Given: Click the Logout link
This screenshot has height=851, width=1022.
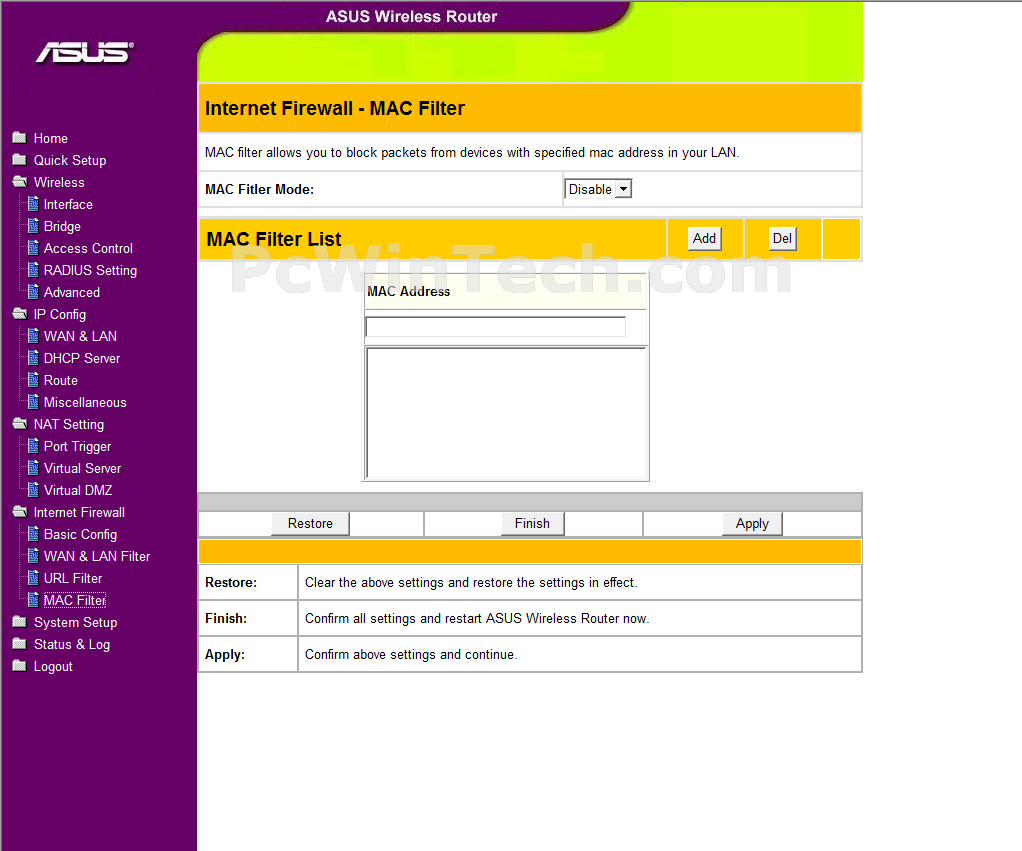Looking at the screenshot, I should pyautogui.click(x=53, y=667).
